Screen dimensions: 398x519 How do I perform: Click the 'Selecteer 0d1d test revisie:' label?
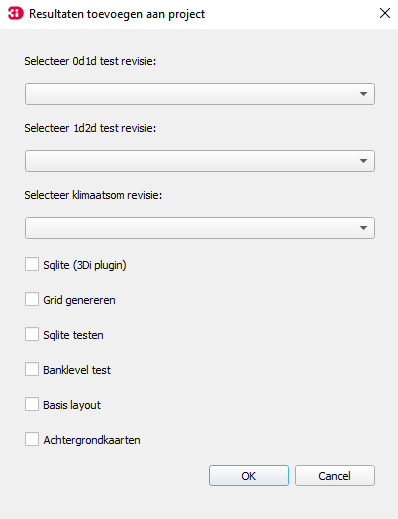90,61
